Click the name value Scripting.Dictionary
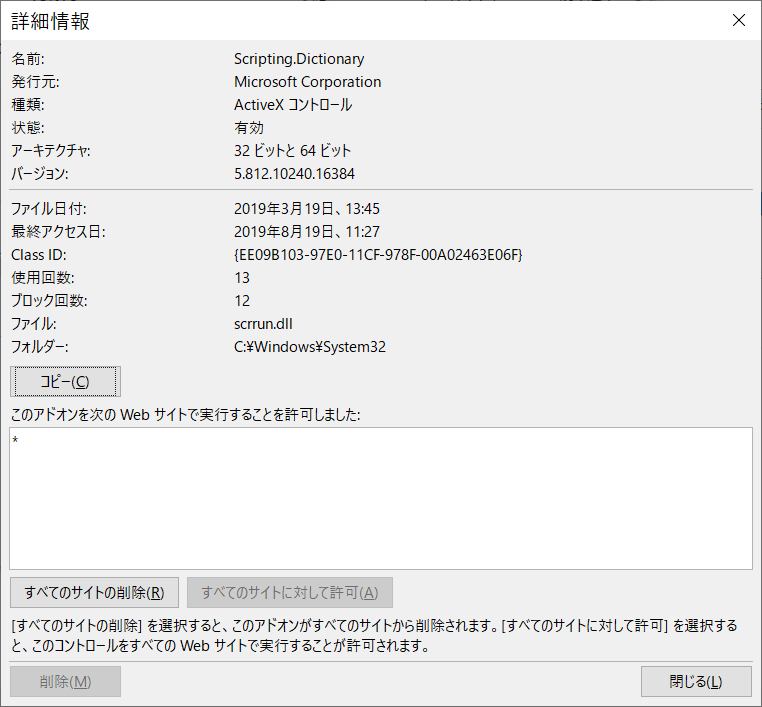 click(299, 59)
